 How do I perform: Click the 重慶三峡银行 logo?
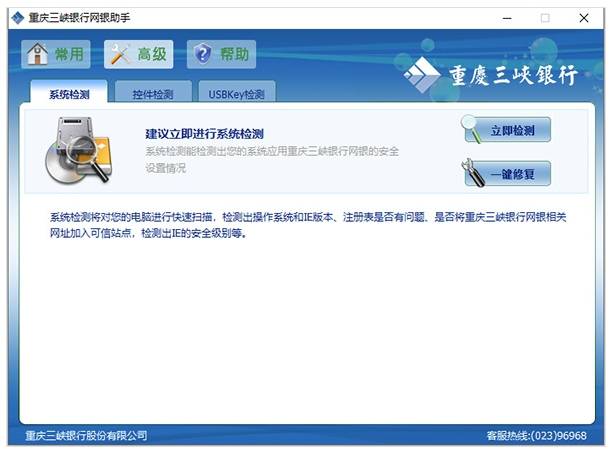coord(491,75)
